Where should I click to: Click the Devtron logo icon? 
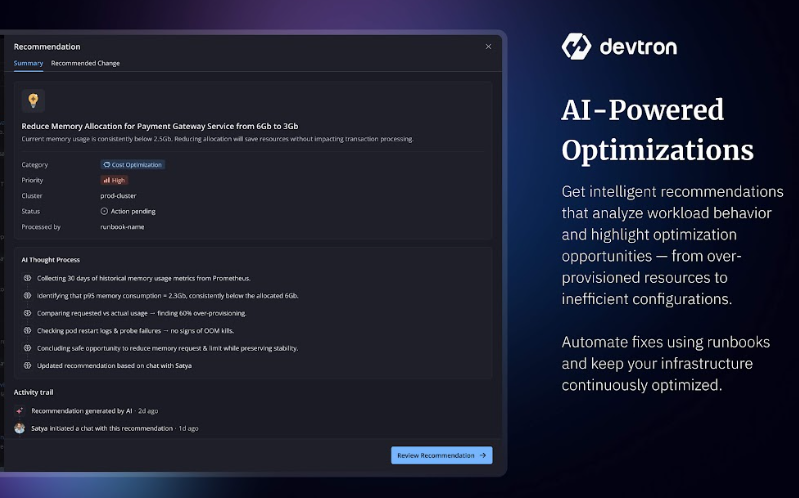coord(576,47)
